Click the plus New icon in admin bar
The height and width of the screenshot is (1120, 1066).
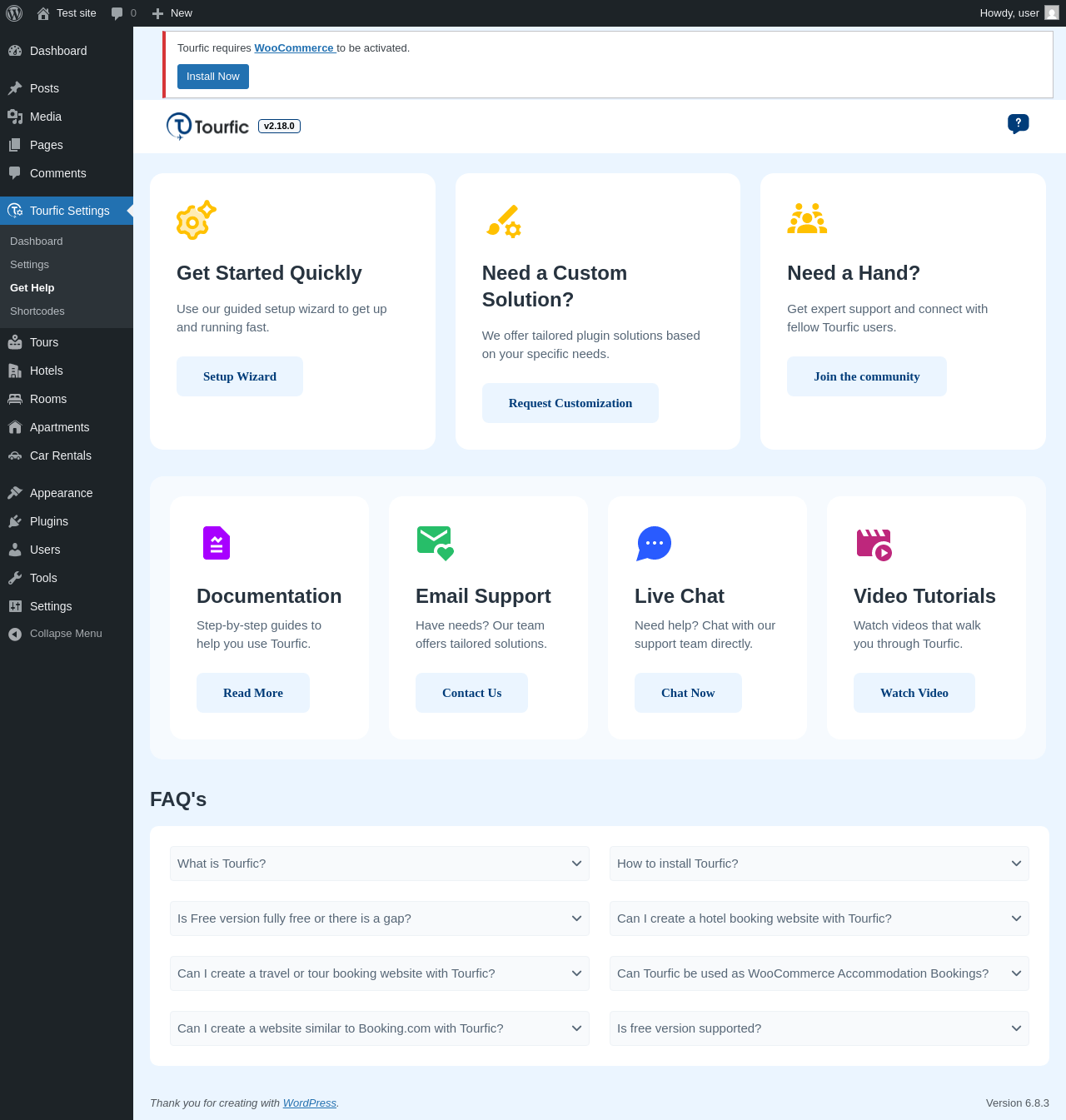click(157, 13)
